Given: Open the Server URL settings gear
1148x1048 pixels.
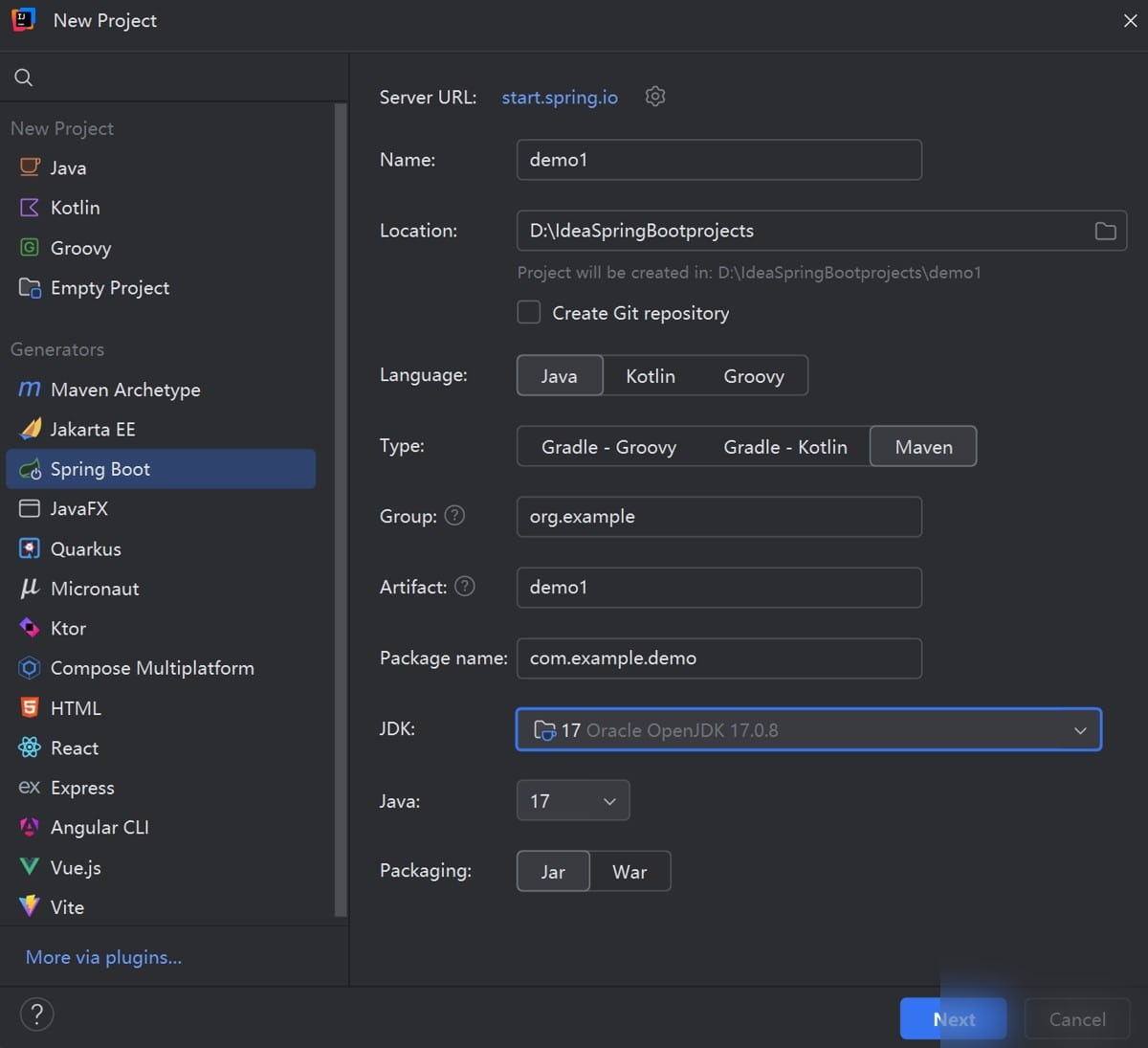Looking at the screenshot, I should tap(655, 97).
